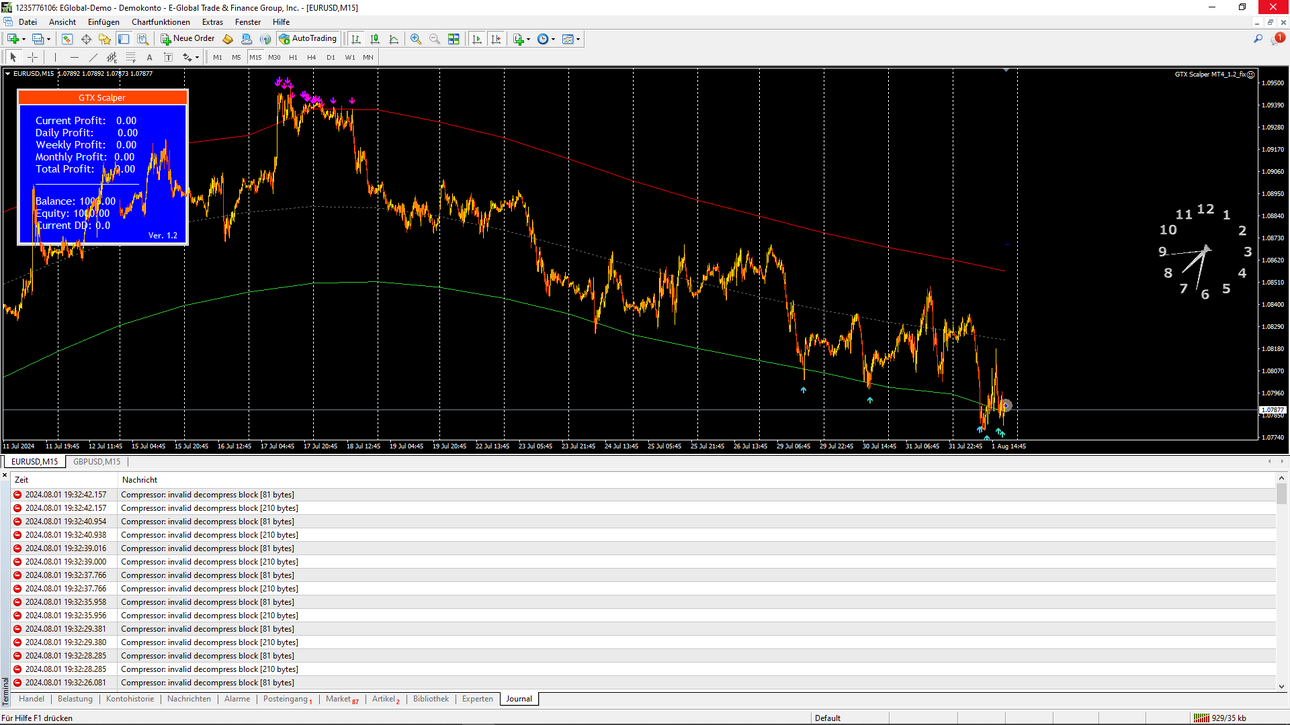Image resolution: width=1290 pixels, height=725 pixels.
Task: Select the crosshair cursor tool
Action: click(33, 58)
